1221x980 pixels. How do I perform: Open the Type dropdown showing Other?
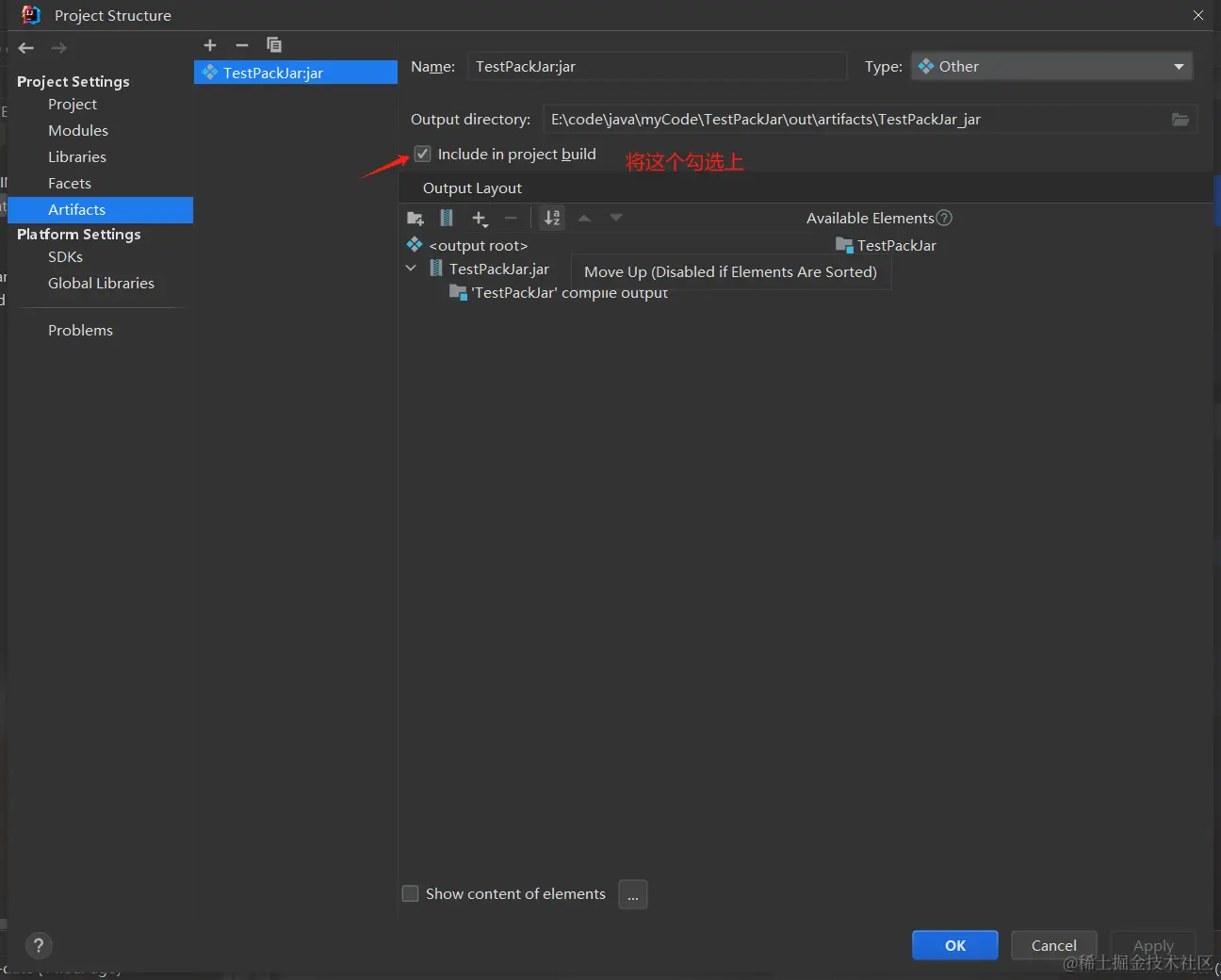1051,67
